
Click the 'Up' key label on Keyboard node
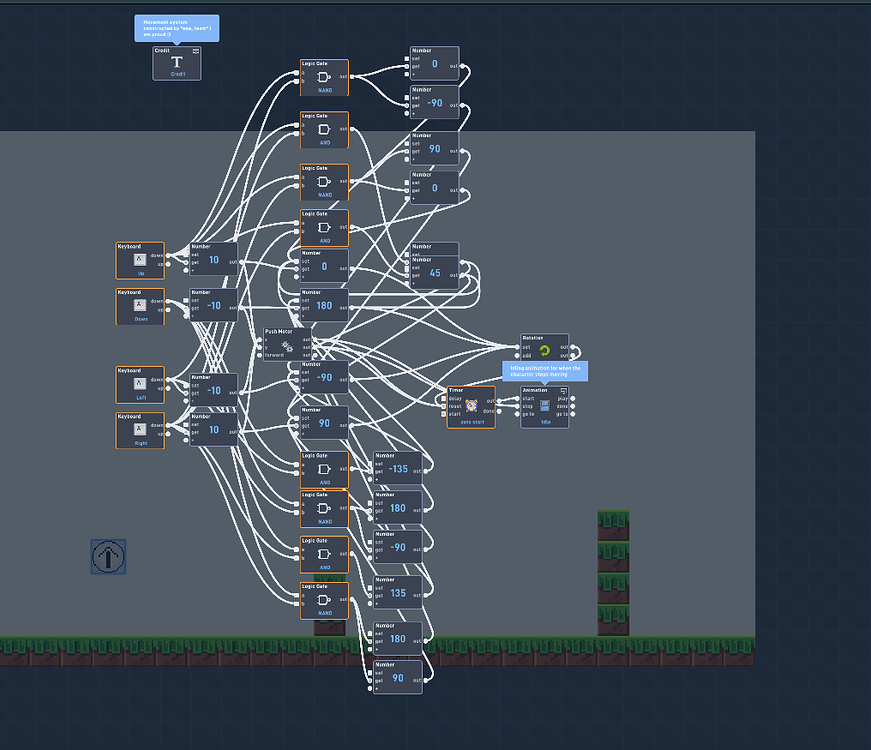[141, 273]
